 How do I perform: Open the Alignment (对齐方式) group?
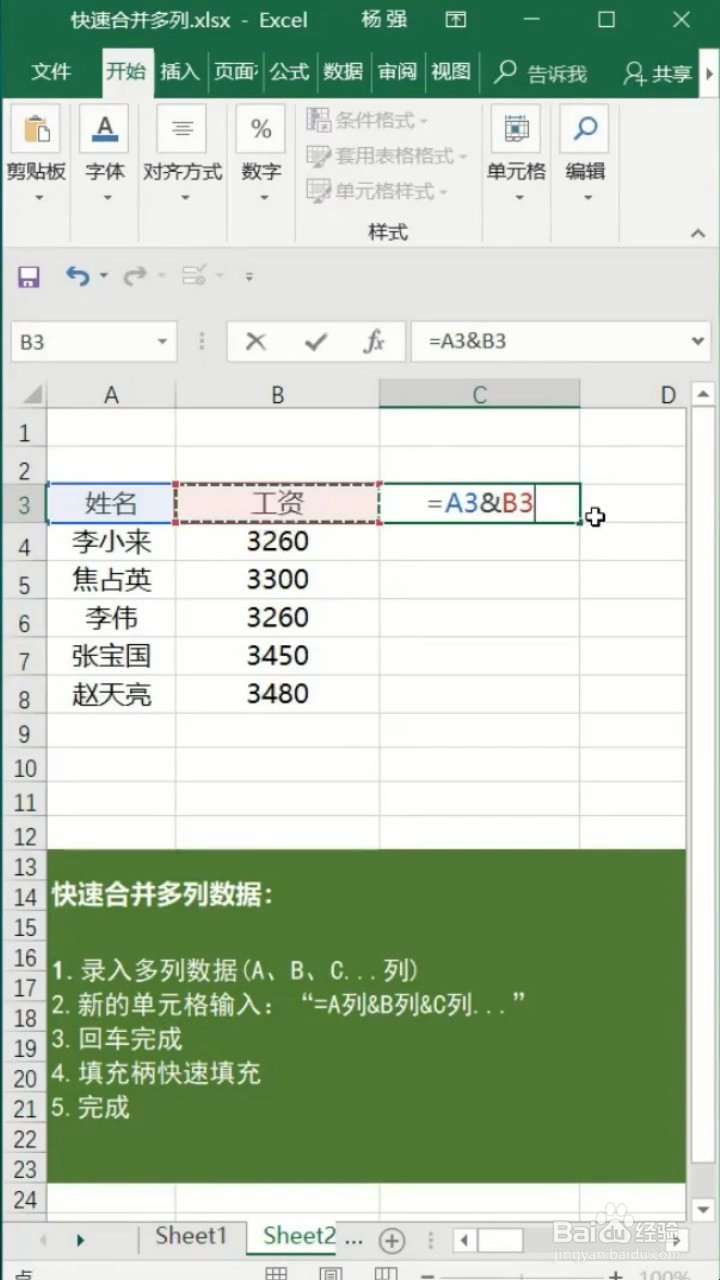tap(183, 155)
